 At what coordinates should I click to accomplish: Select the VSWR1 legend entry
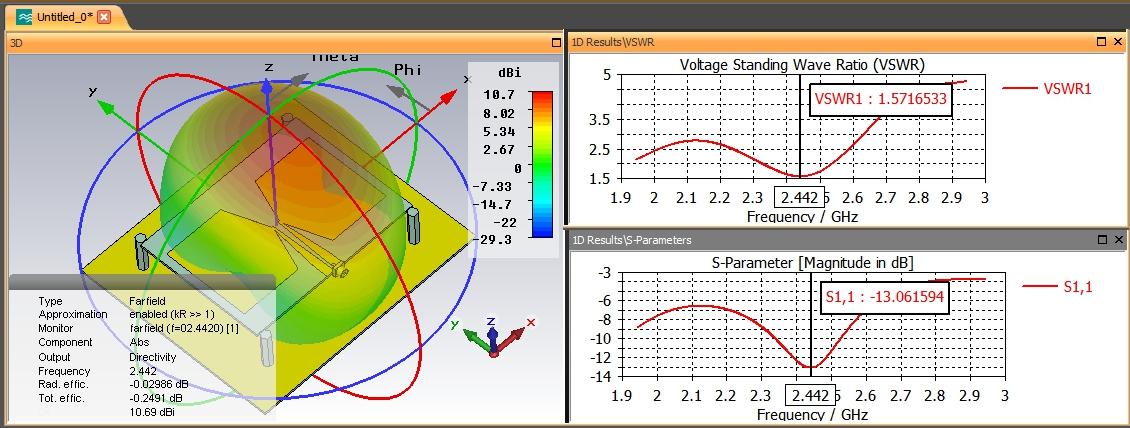(x=1047, y=89)
